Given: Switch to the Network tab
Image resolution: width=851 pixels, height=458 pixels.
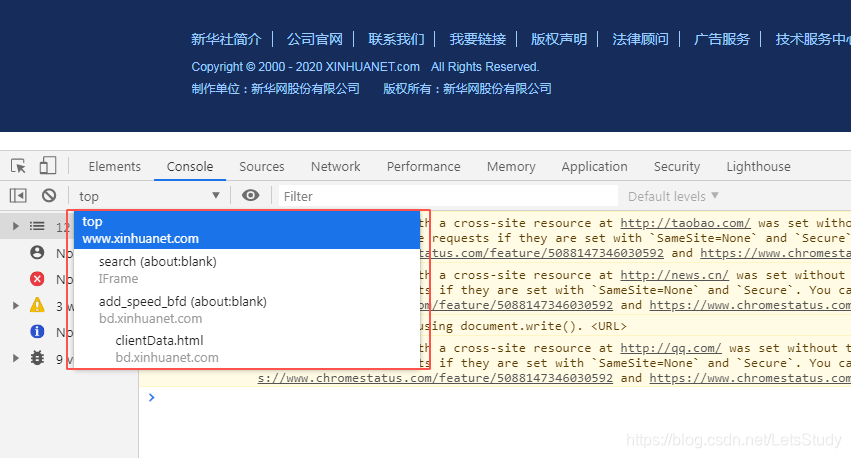Looking at the screenshot, I should tap(335, 167).
